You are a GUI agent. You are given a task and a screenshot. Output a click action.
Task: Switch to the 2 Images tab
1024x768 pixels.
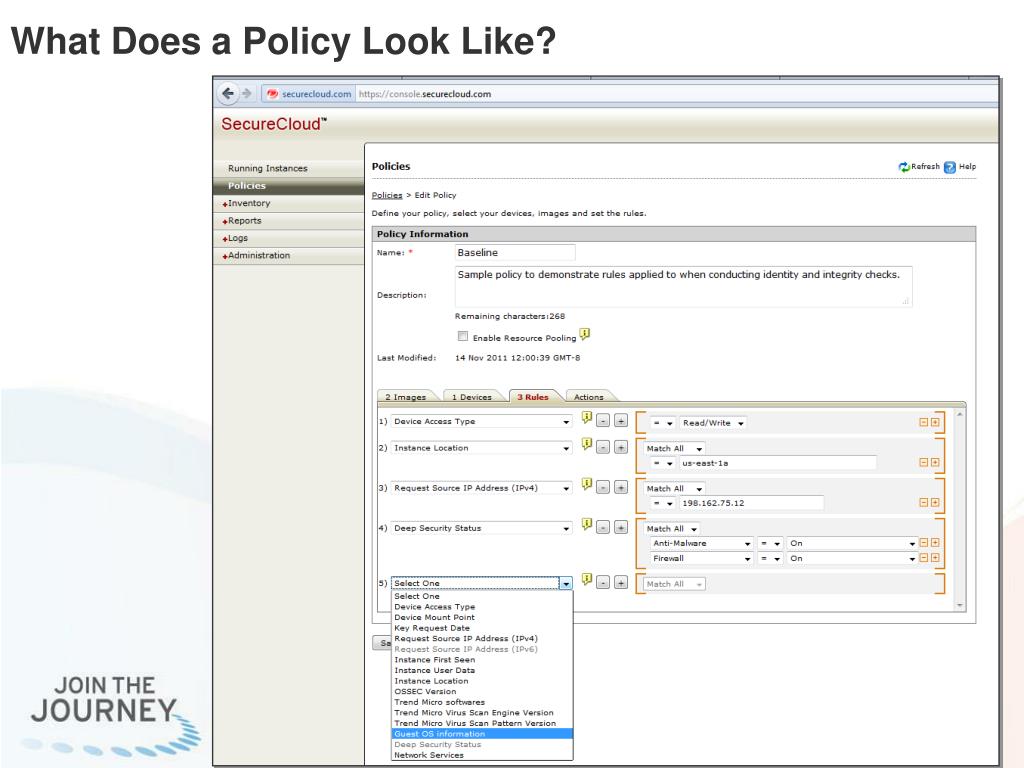point(406,396)
